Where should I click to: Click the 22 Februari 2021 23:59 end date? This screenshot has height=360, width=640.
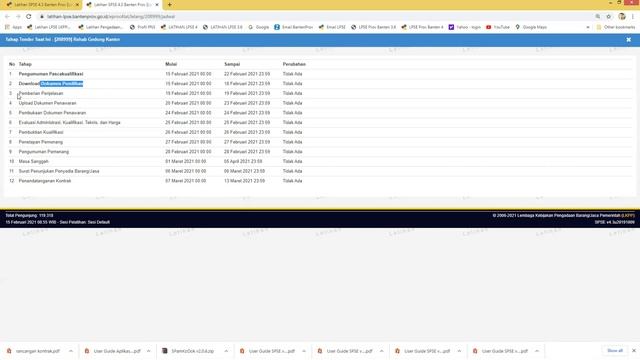click(247, 74)
